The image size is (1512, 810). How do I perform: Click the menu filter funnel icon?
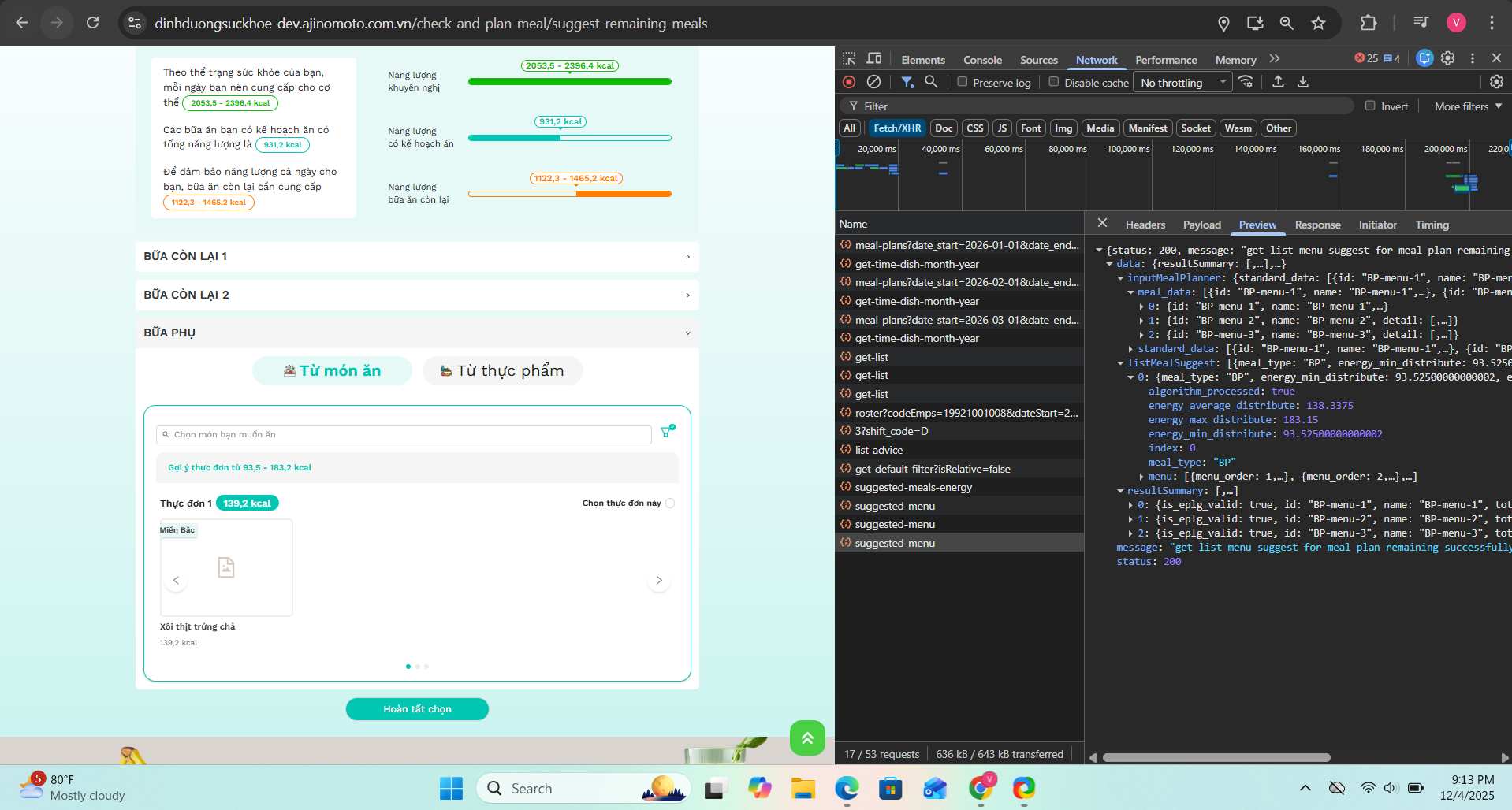[668, 431]
